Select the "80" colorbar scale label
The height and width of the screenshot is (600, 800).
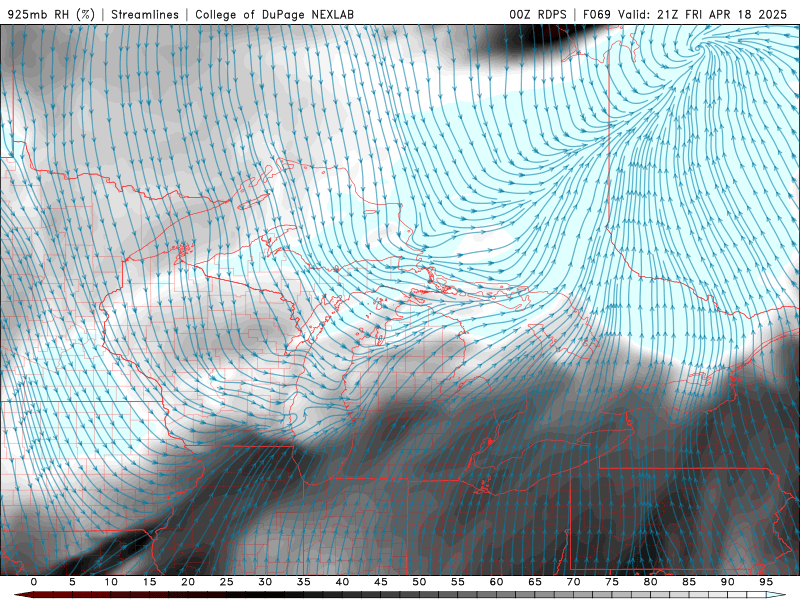tap(650, 582)
